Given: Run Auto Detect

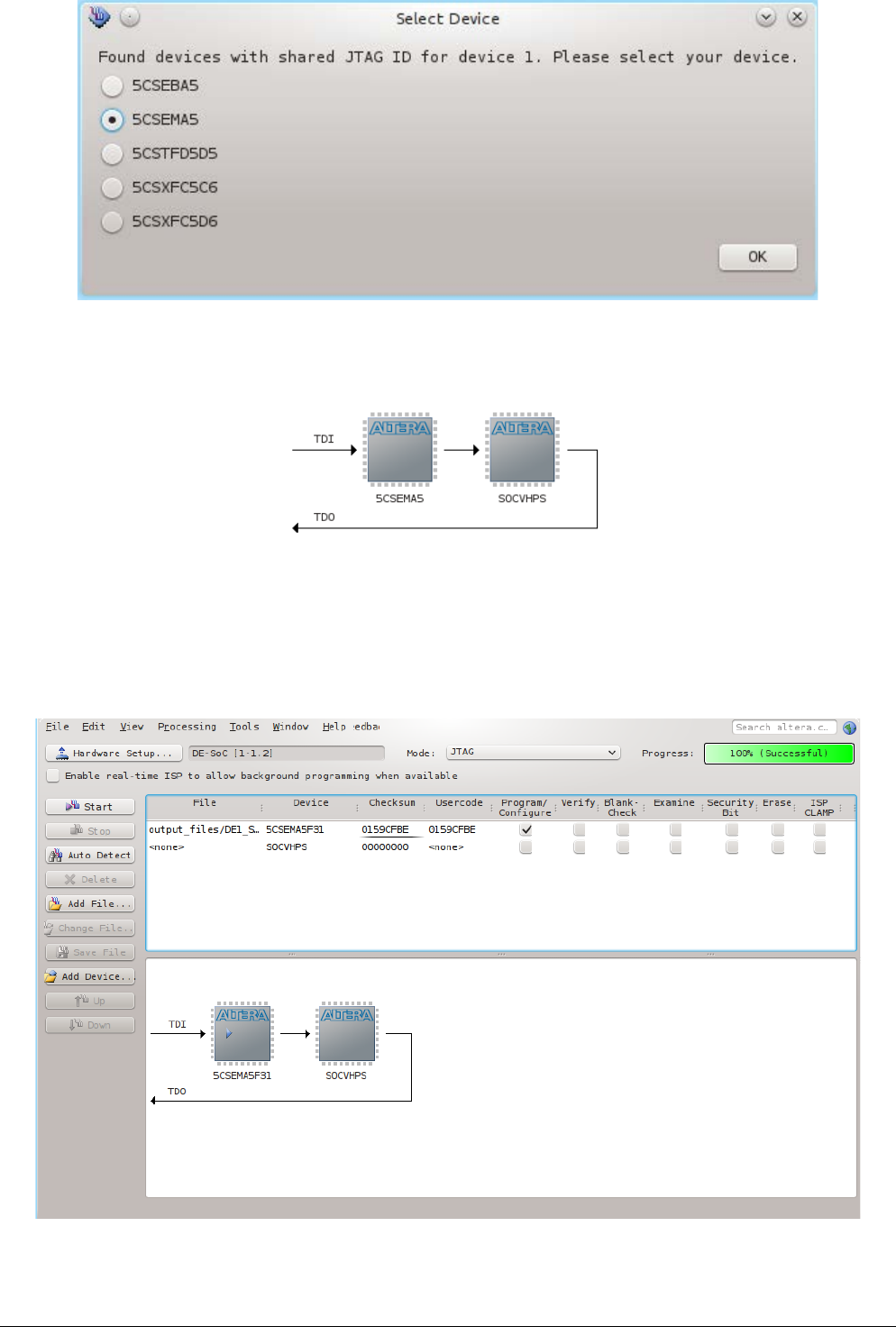Looking at the screenshot, I should point(90,855).
